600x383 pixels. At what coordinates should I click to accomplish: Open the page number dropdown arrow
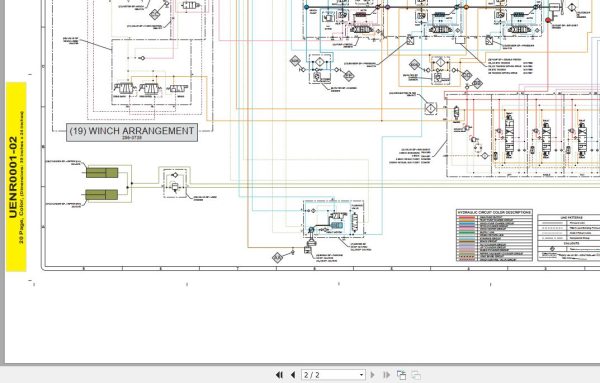tap(361, 375)
